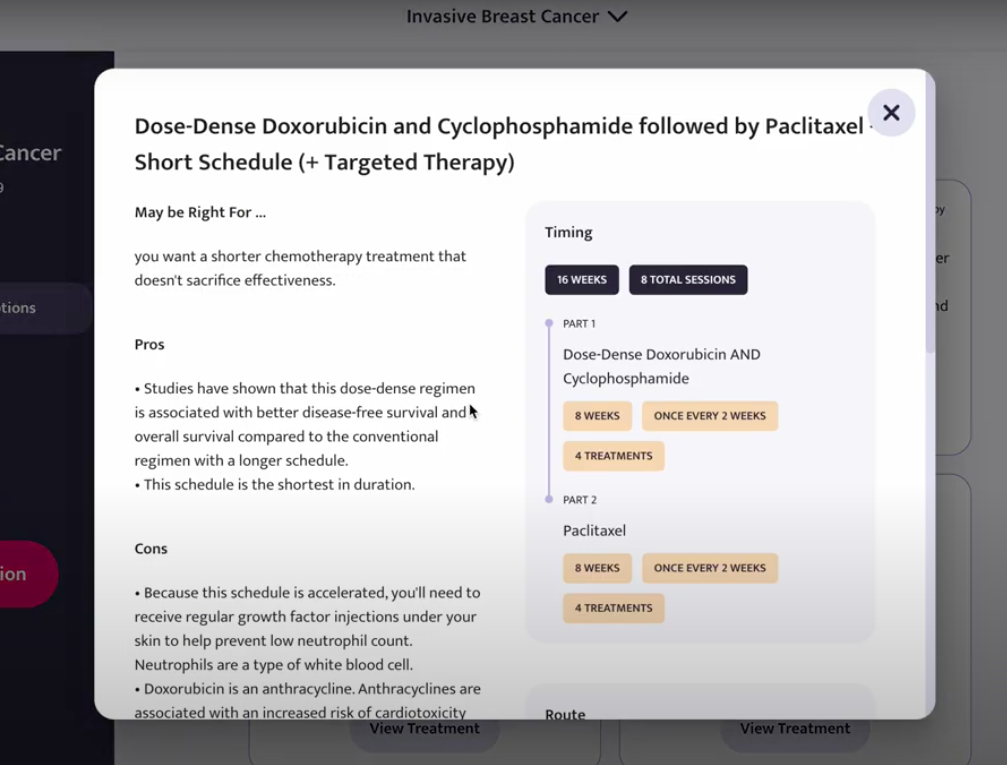Click the 8 WEEKS tag under Paclitaxel
Image resolution: width=1007 pixels, height=765 pixels.
597,568
